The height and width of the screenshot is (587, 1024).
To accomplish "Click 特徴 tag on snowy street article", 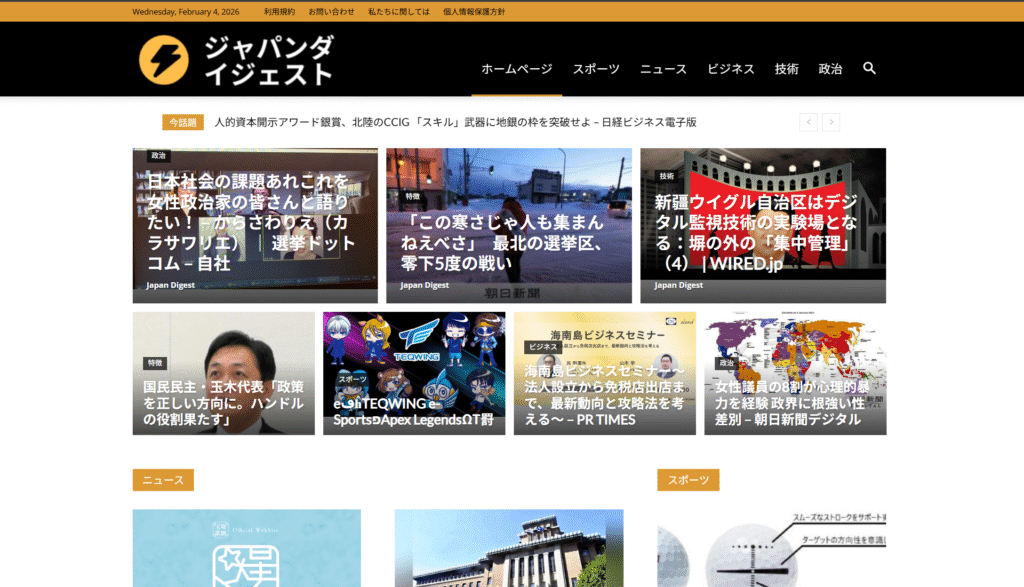I will pos(413,196).
